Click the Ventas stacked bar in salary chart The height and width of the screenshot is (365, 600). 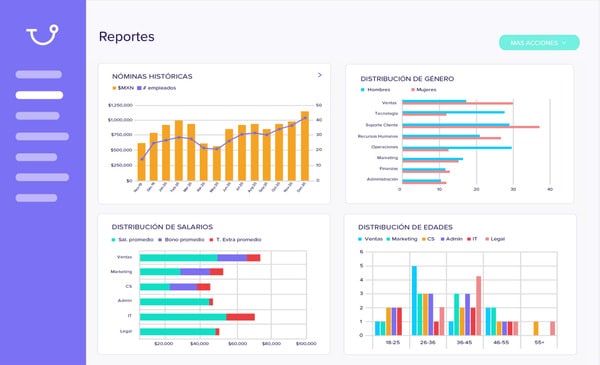(200, 258)
